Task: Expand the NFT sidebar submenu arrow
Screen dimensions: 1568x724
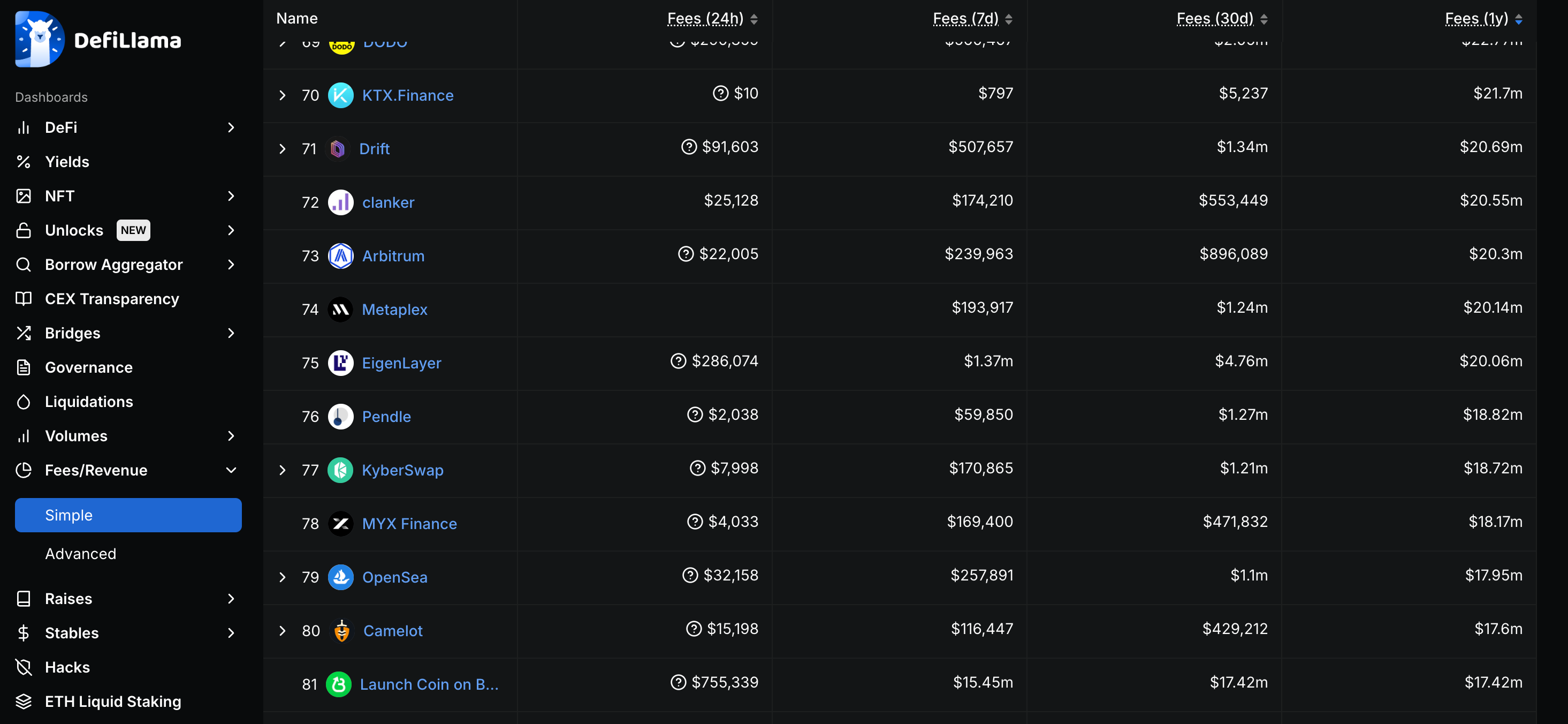Action: point(231,196)
